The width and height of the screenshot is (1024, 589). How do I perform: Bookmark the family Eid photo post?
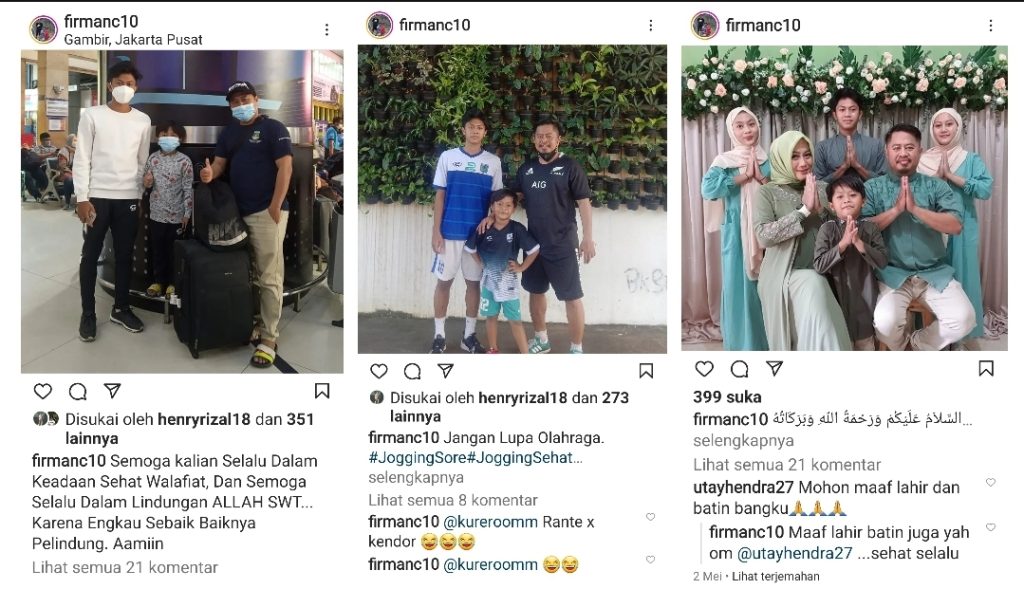click(x=986, y=368)
